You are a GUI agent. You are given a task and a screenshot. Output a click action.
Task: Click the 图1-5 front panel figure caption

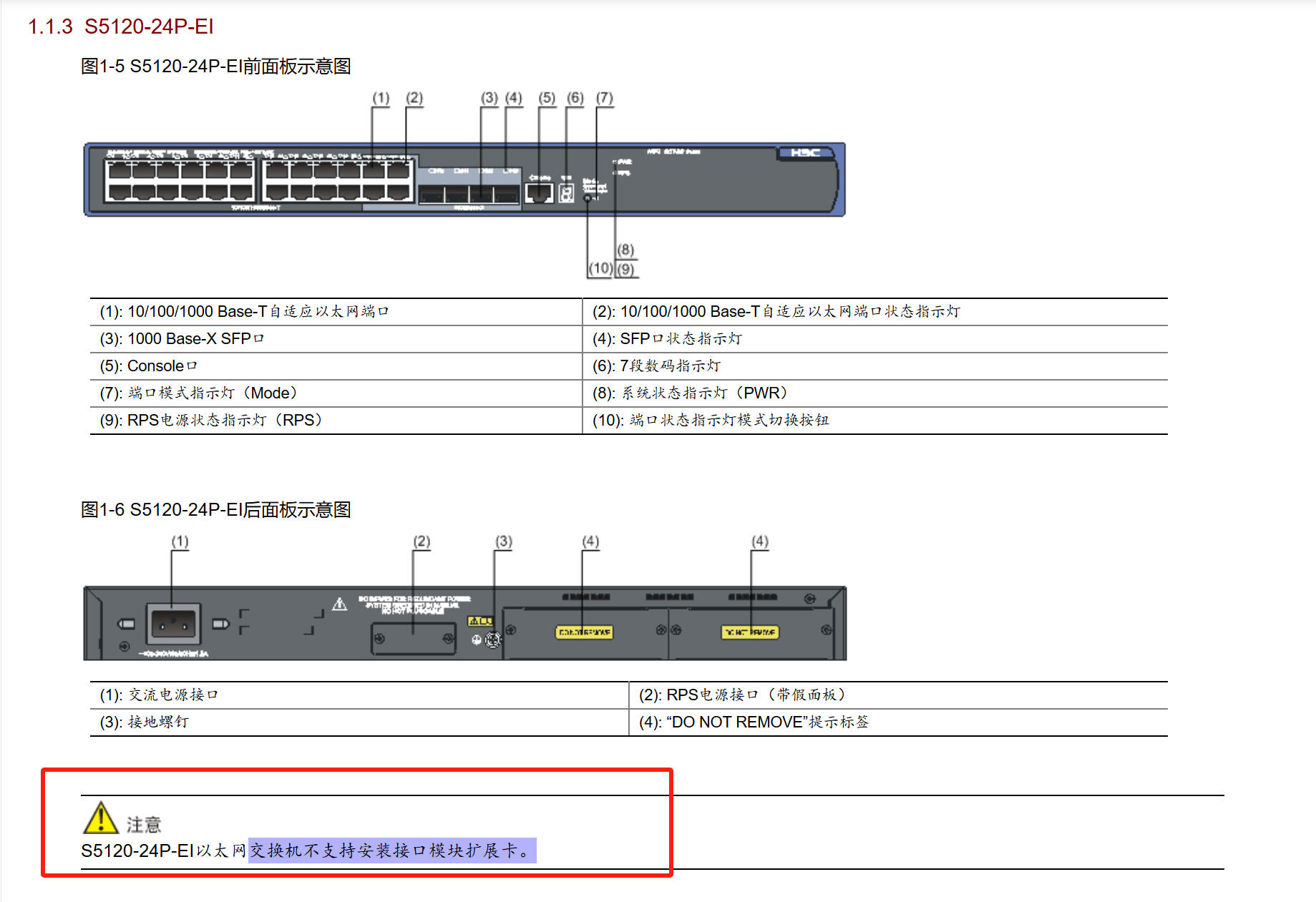215,67
